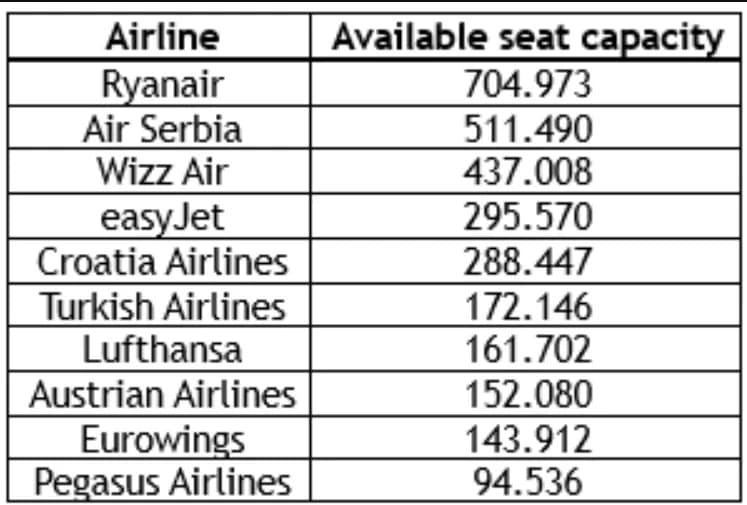Click the 172.146 capacity value
747x505 pixels.
pos(528,306)
